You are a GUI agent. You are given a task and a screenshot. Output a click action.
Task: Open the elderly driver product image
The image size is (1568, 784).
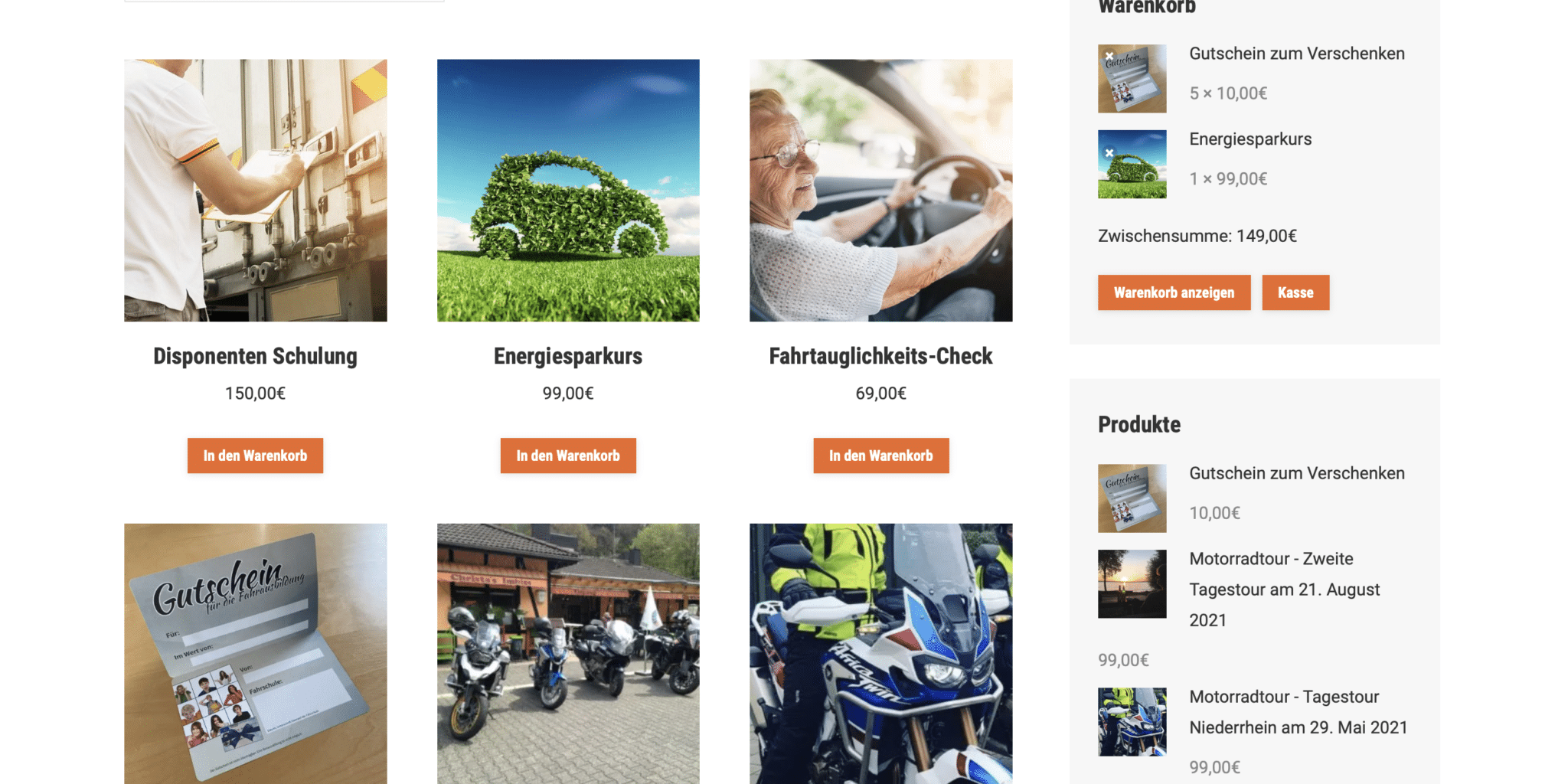click(x=881, y=191)
